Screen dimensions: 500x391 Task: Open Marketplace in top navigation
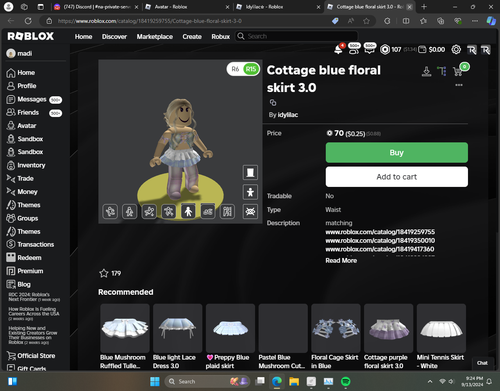click(155, 36)
